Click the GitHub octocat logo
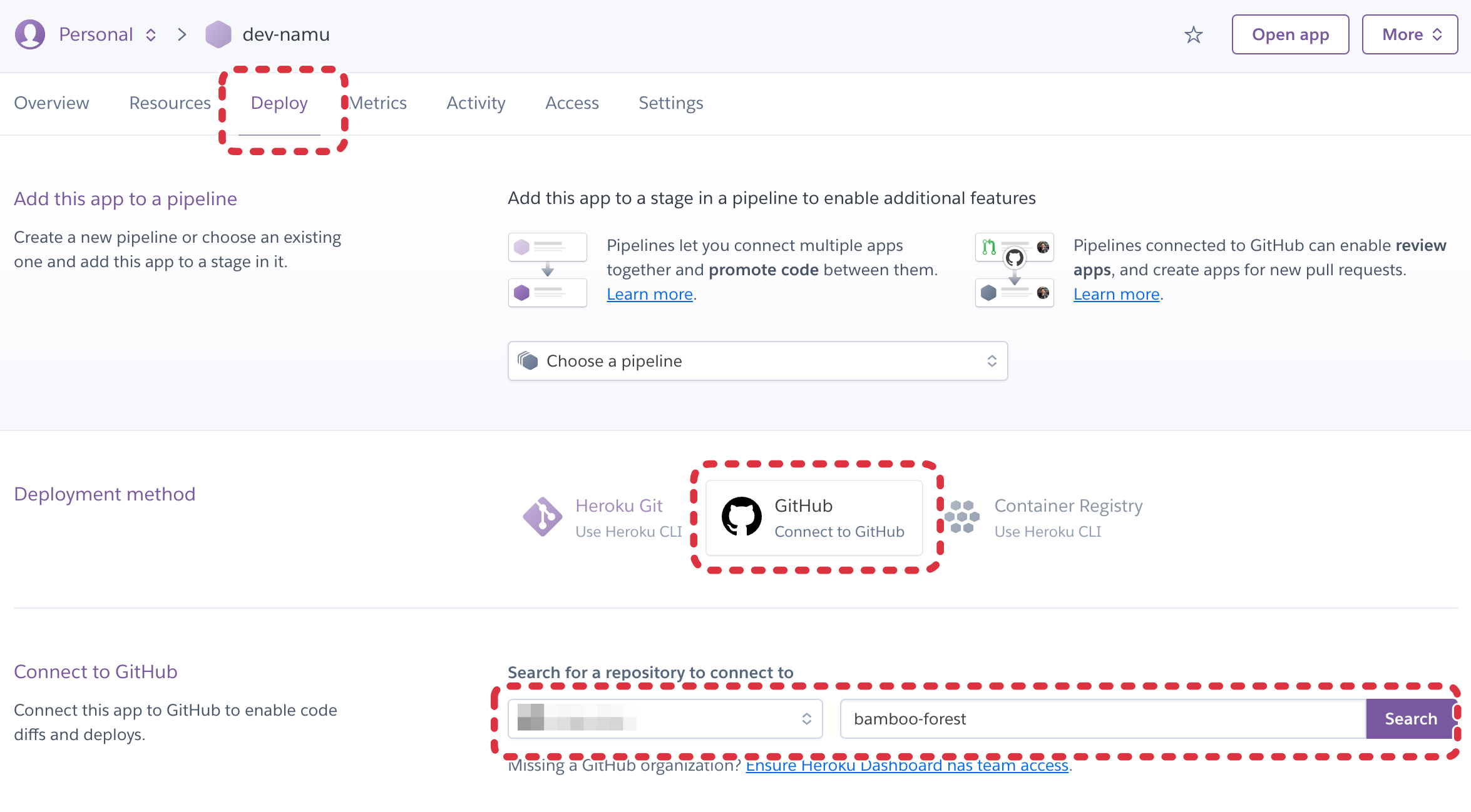Screen dimensions: 1471x812 tap(742, 517)
